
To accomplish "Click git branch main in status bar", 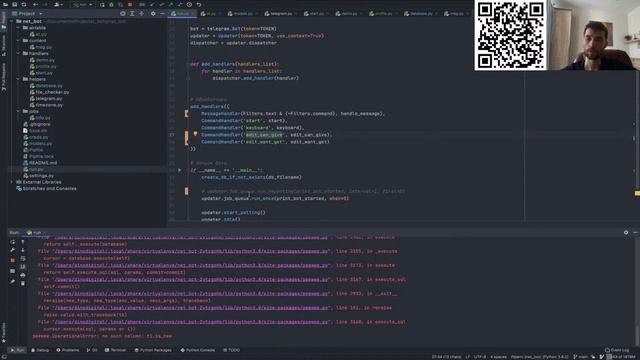I will [580, 357].
